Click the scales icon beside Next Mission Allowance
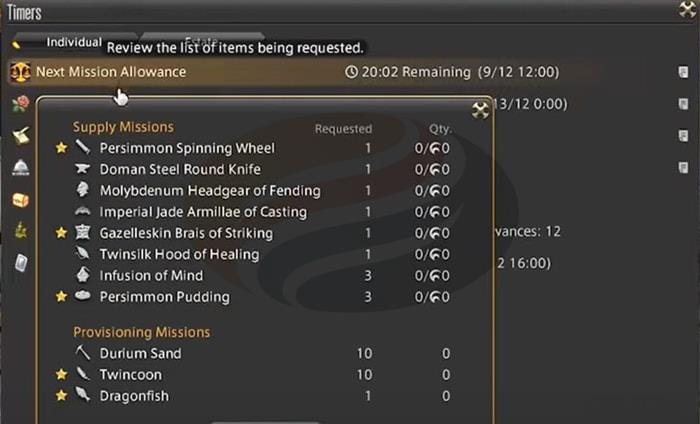Image resolution: width=700 pixels, height=424 pixels. (x=19, y=72)
